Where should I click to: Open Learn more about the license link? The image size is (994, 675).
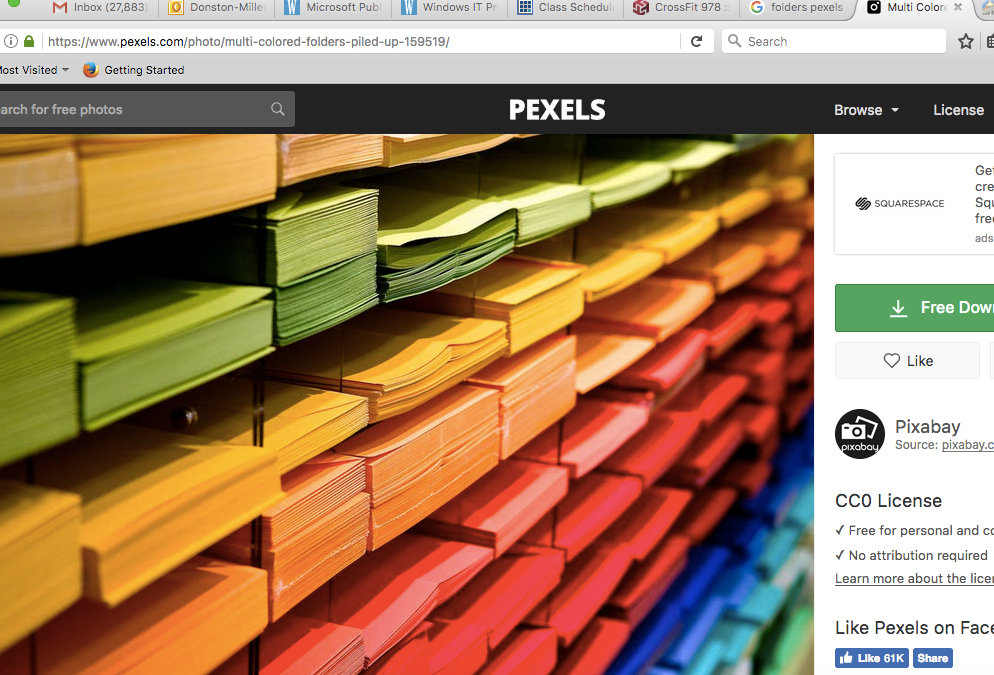click(914, 579)
